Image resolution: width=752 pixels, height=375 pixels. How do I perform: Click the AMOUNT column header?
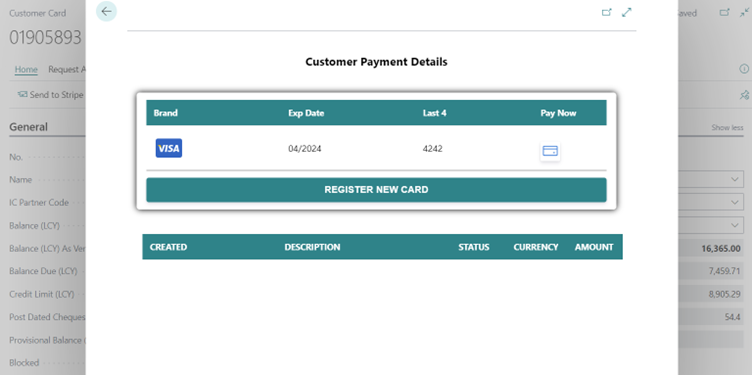[x=594, y=247]
